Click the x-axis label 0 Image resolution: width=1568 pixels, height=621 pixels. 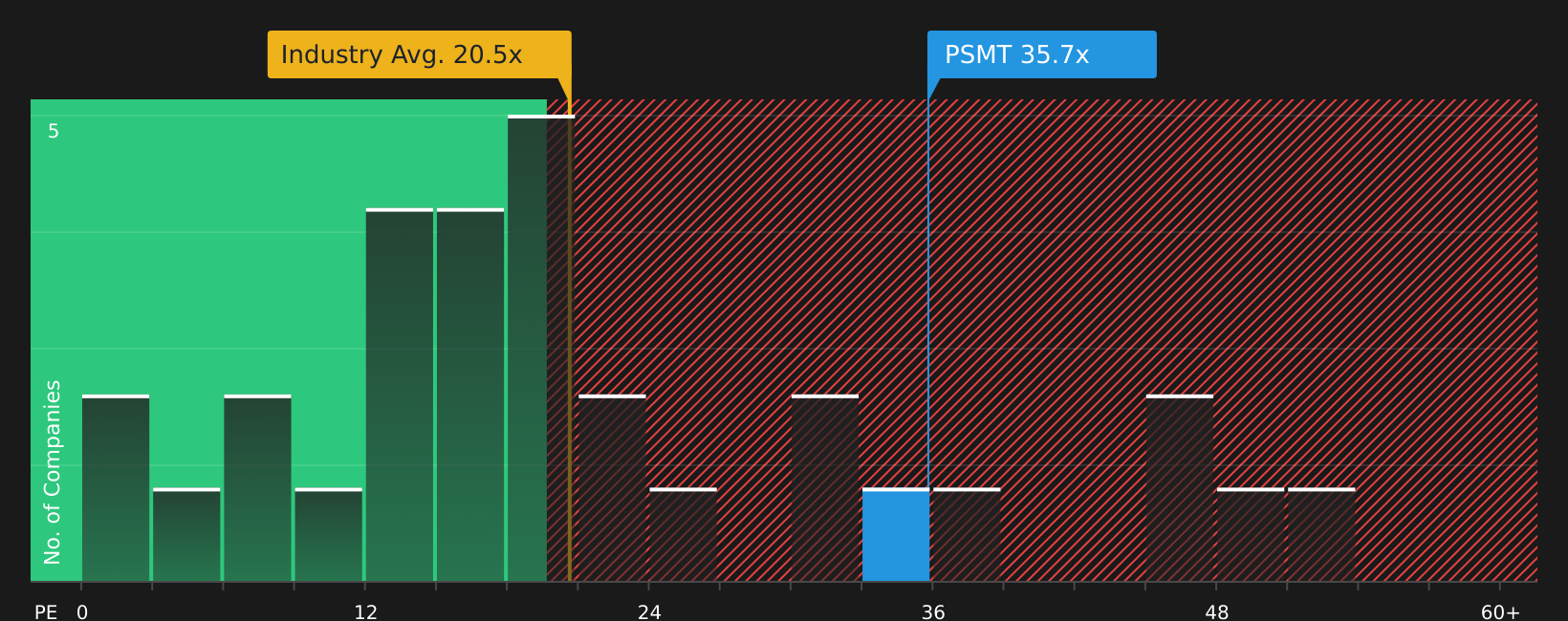point(82,612)
